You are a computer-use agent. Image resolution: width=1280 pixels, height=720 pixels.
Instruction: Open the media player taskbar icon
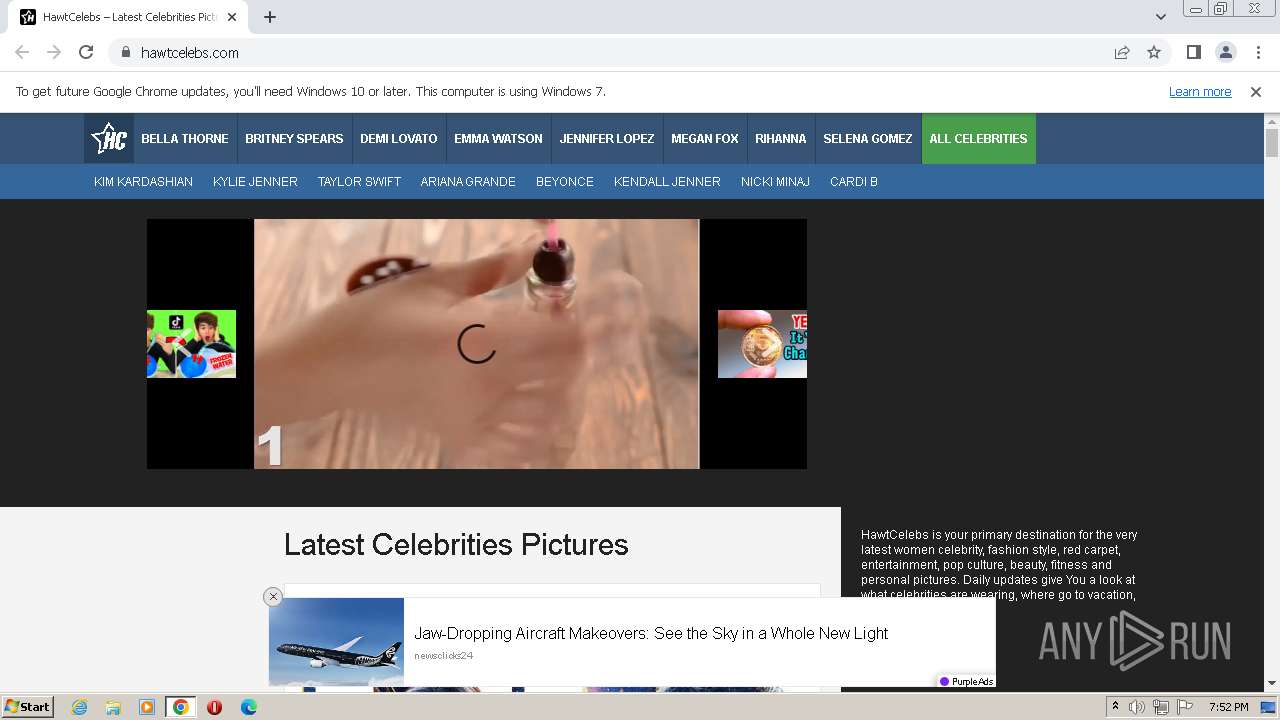coord(147,707)
